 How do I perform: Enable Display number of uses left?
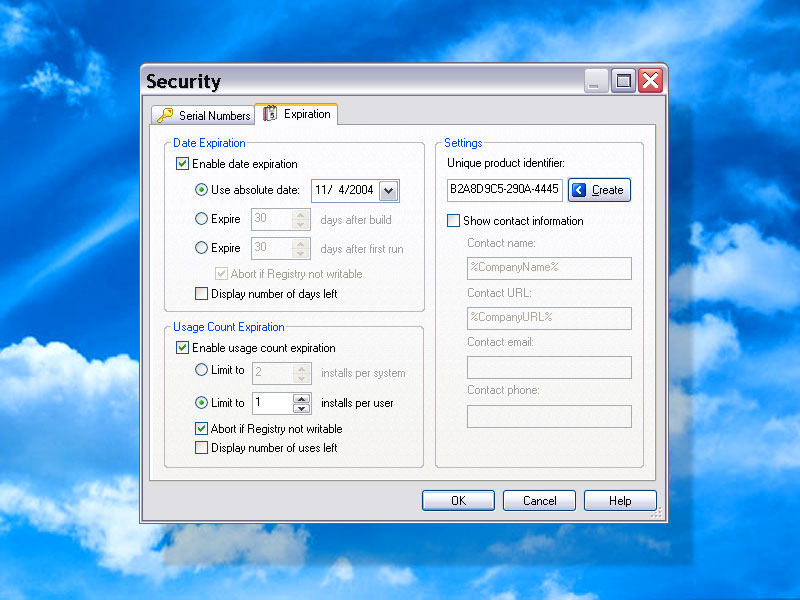[202, 448]
